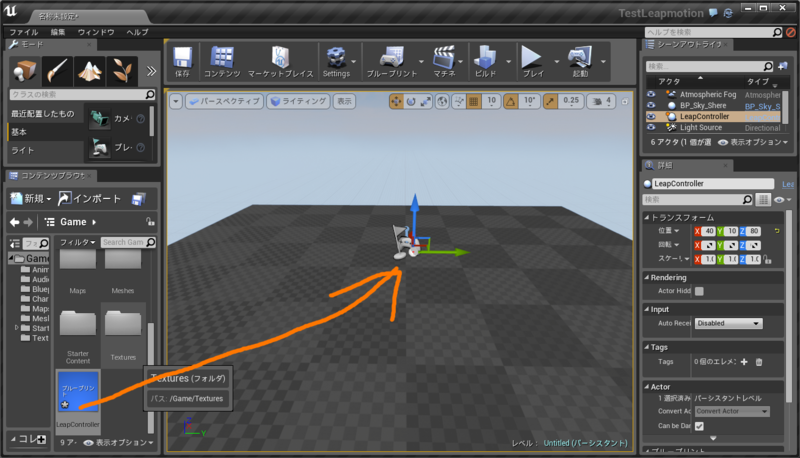Screen dimensions: 800x458
Task: Select the Foliage mode leaf icon
Action: 122,71
